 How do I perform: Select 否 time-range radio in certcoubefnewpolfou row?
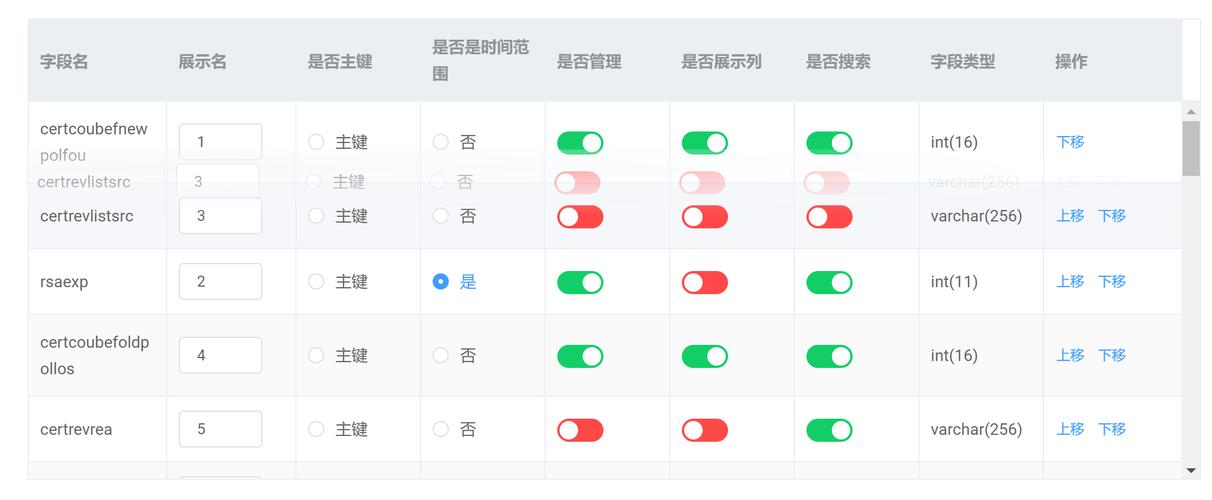441,142
